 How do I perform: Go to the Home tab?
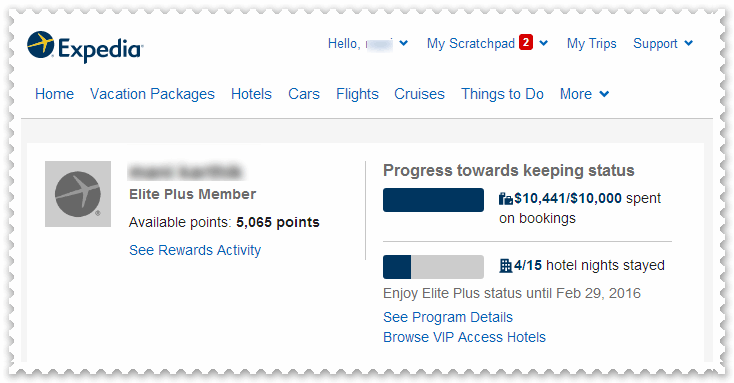pos(54,94)
